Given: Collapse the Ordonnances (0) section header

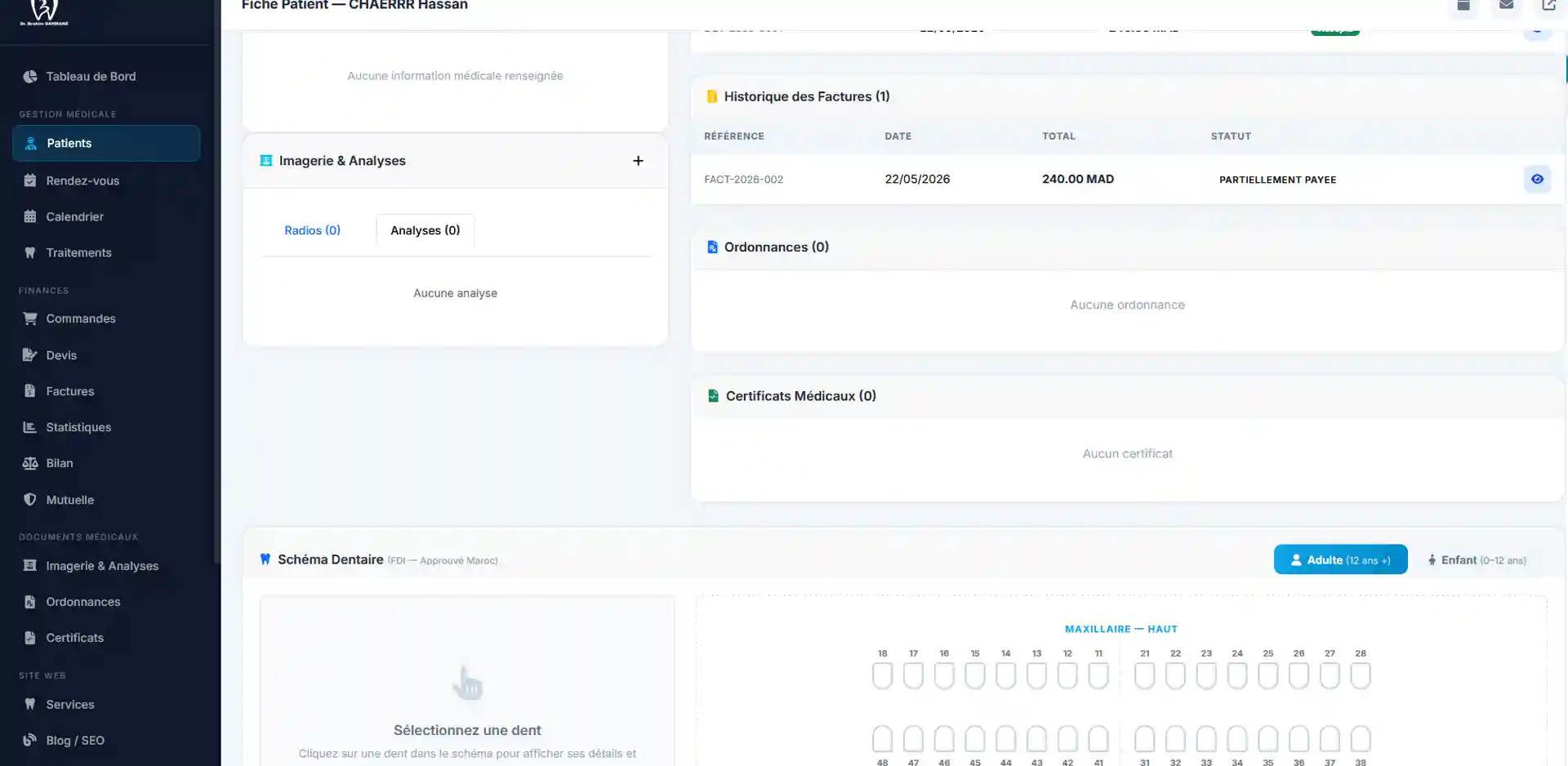Looking at the screenshot, I should tap(1127, 247).
